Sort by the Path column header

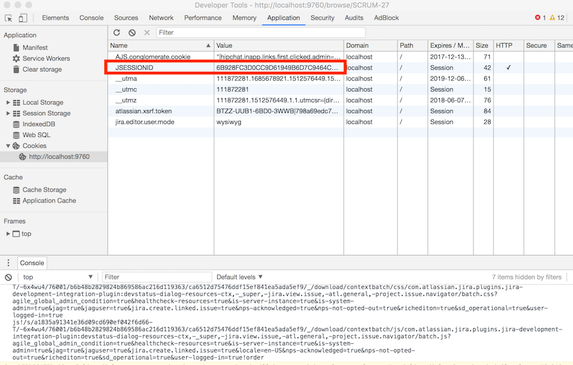(412, 46)
